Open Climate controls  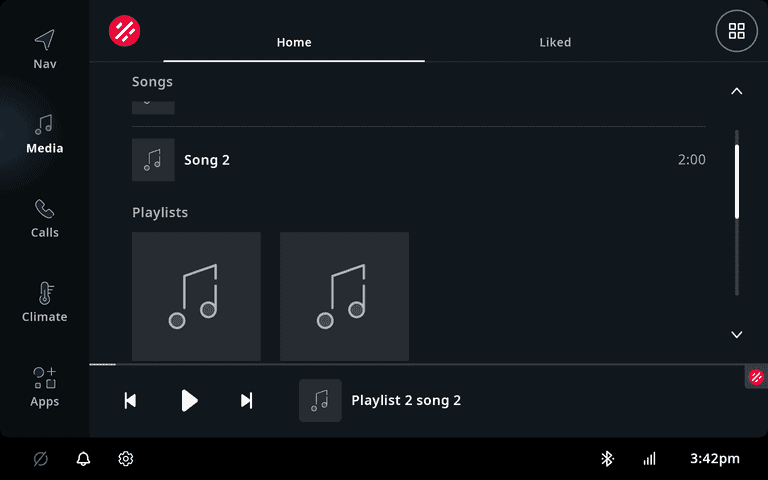coord(44,302)
